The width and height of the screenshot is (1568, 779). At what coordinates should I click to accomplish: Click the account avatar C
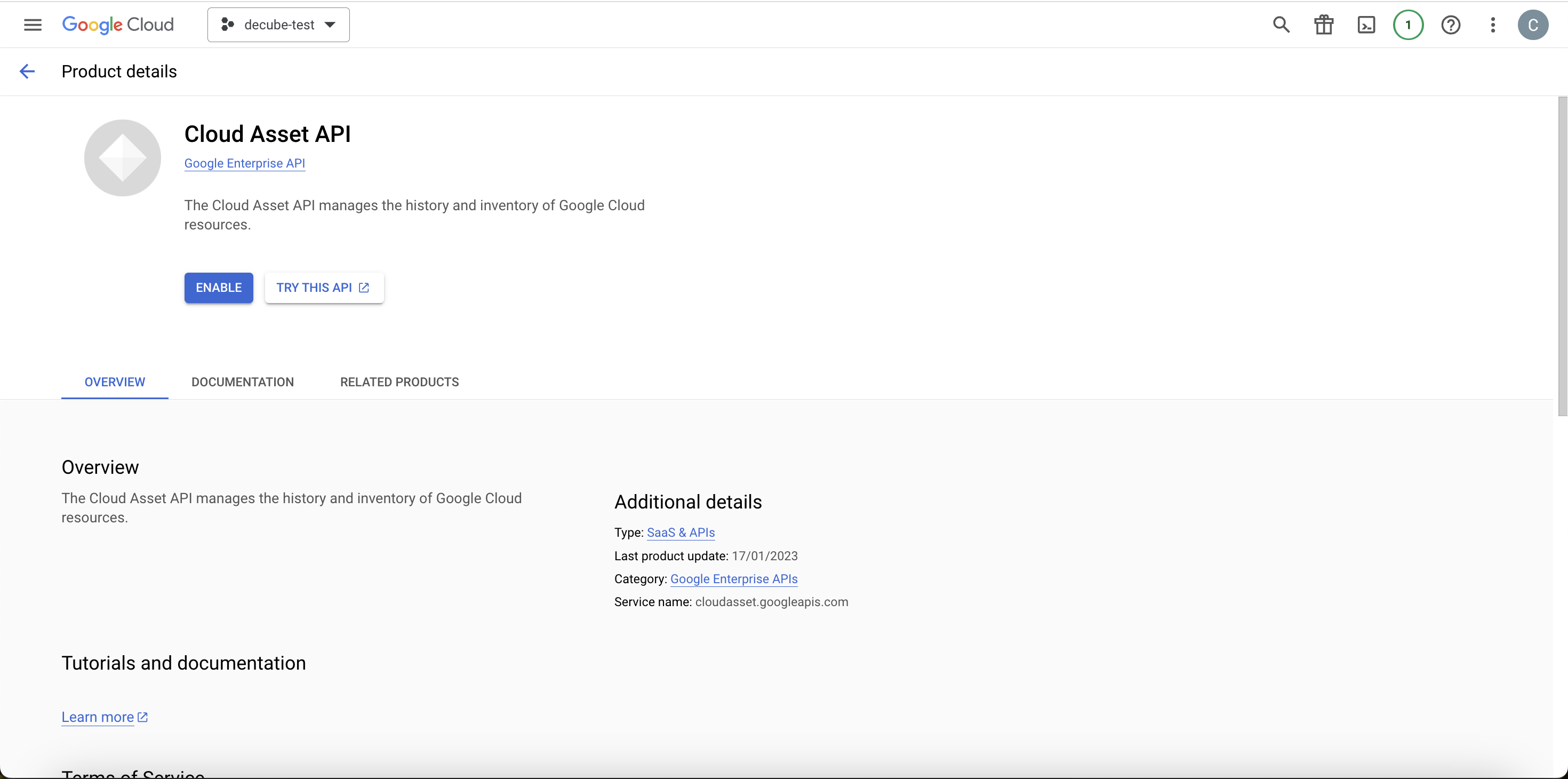pyautogui.click(x=1533, y=25)
